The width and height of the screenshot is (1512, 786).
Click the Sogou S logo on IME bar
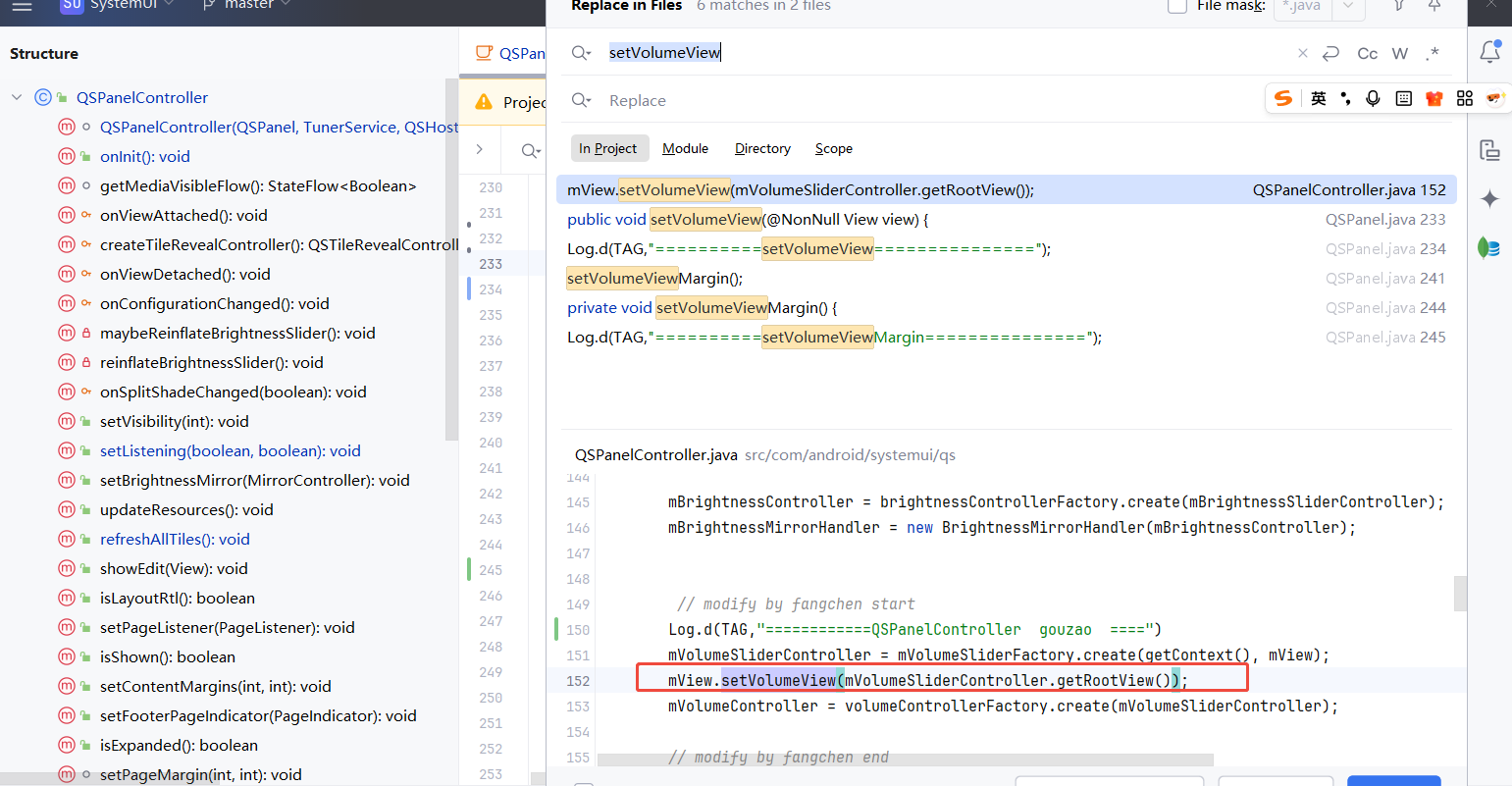[1283, 98]
